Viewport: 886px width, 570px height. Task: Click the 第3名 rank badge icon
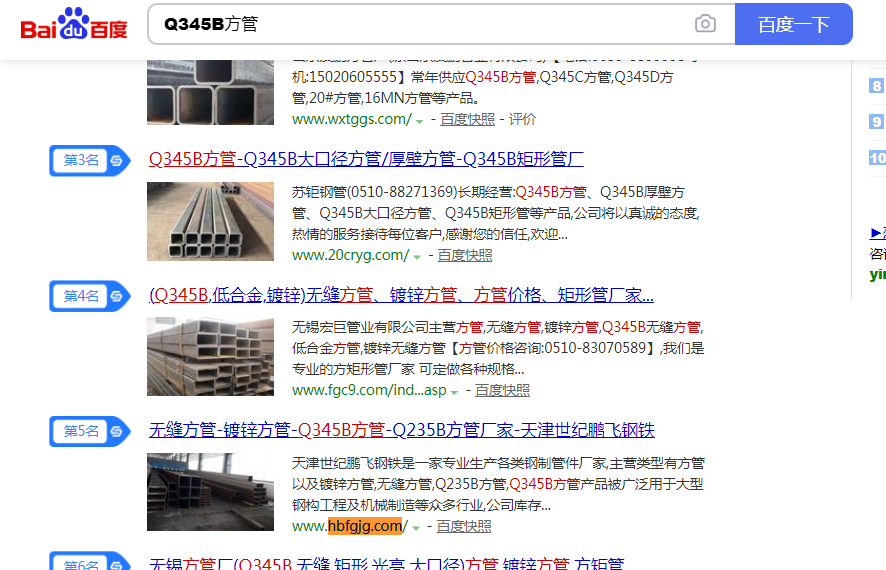tap(90, 160)
